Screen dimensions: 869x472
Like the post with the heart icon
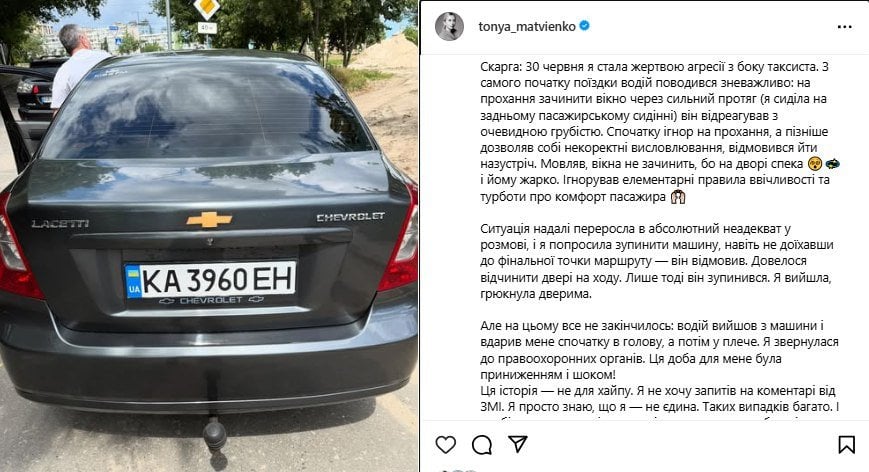[446, 444]
